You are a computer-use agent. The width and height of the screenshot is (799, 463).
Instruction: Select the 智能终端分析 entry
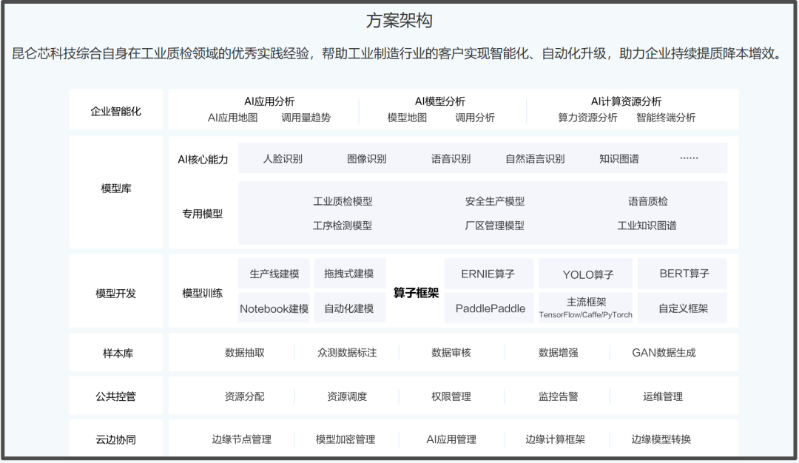click(666, 118)
